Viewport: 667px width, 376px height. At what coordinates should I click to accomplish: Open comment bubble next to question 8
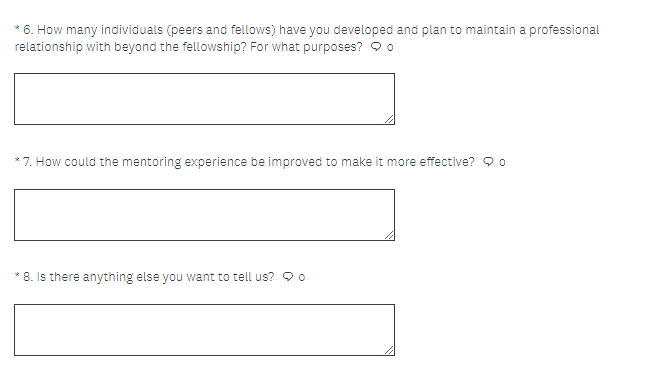[288, 276]
